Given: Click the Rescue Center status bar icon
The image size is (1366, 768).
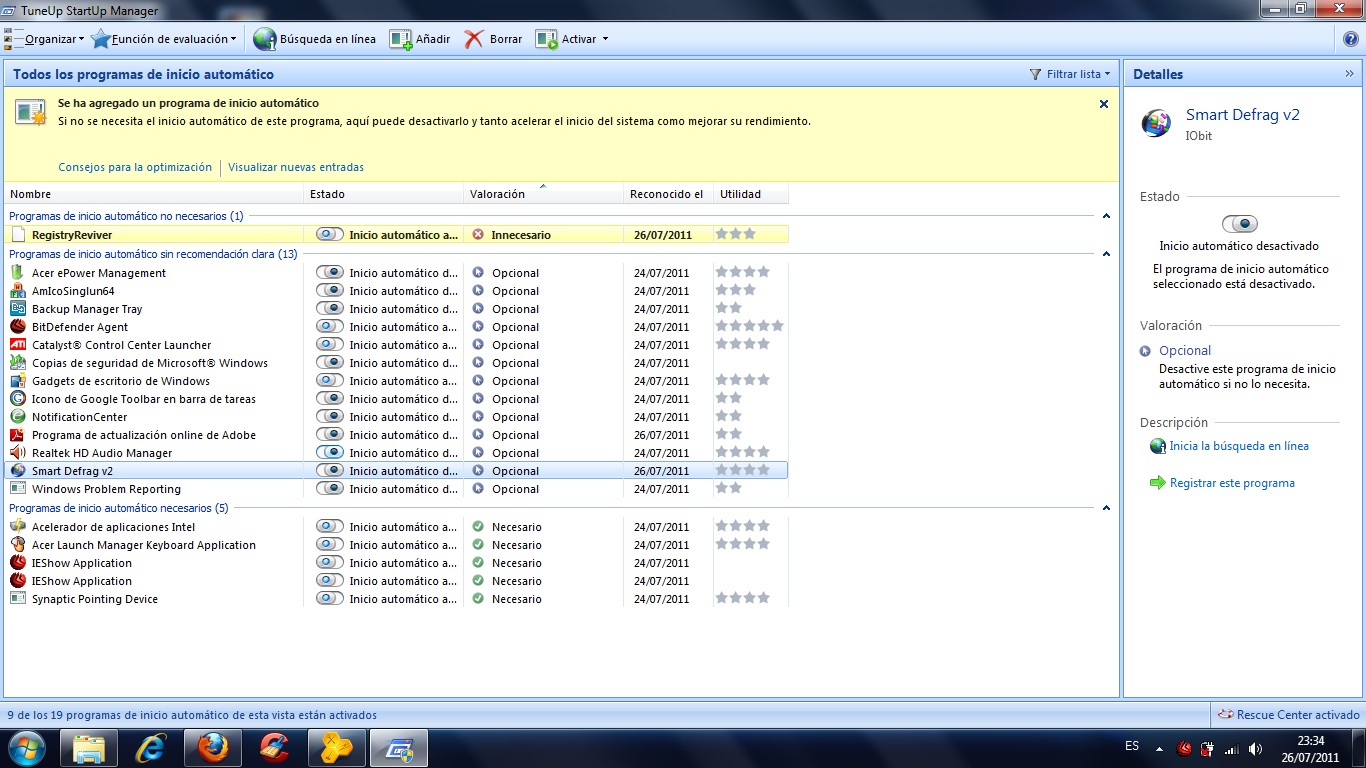Looking at the screenshot, I should pyautogui.click(x=1225, y=715).
